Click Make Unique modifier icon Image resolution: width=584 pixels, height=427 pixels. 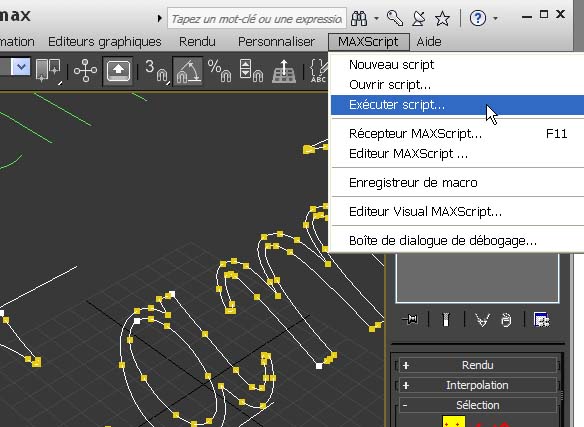(x=482, y=319)
